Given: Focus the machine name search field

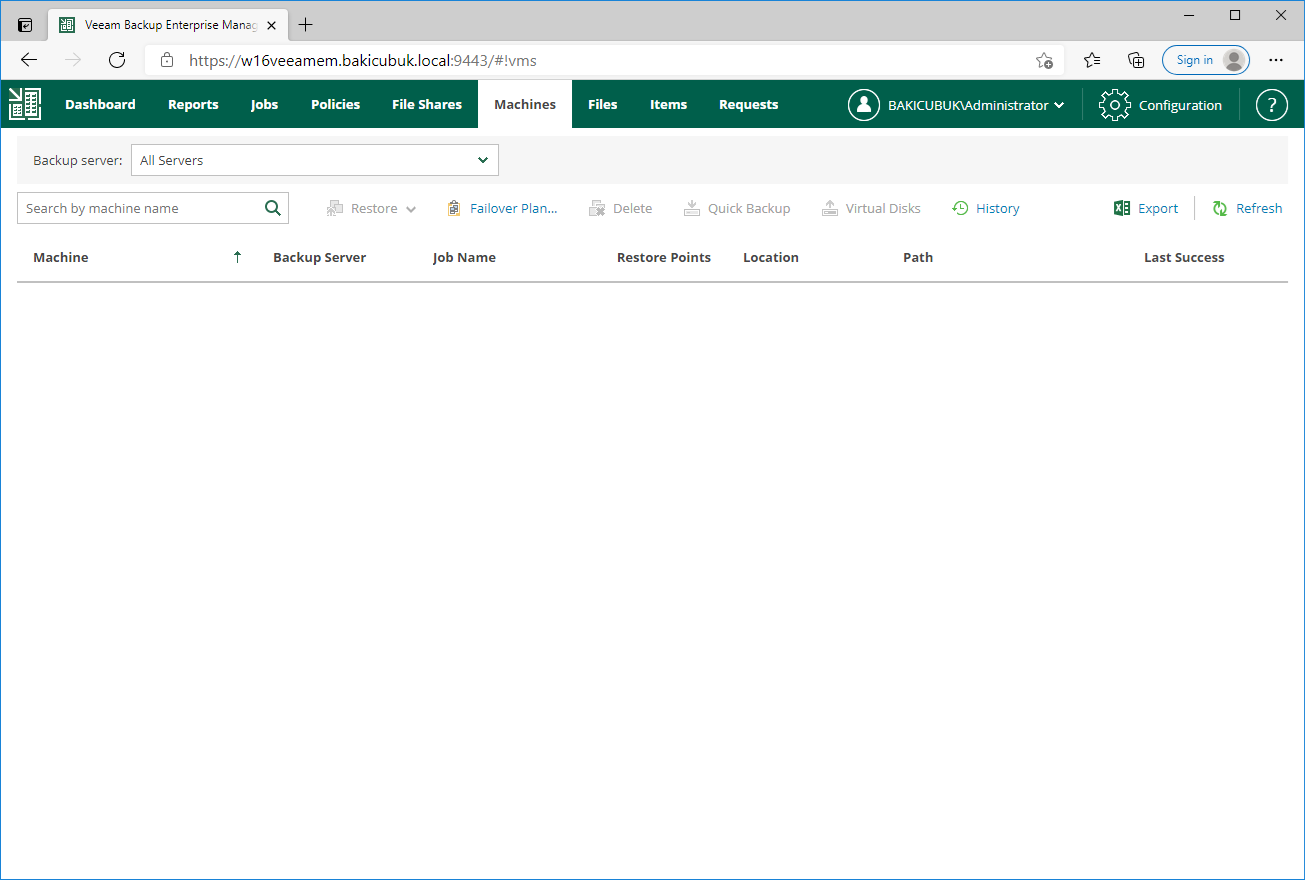Looking at the screenshot, I should 140,208.
